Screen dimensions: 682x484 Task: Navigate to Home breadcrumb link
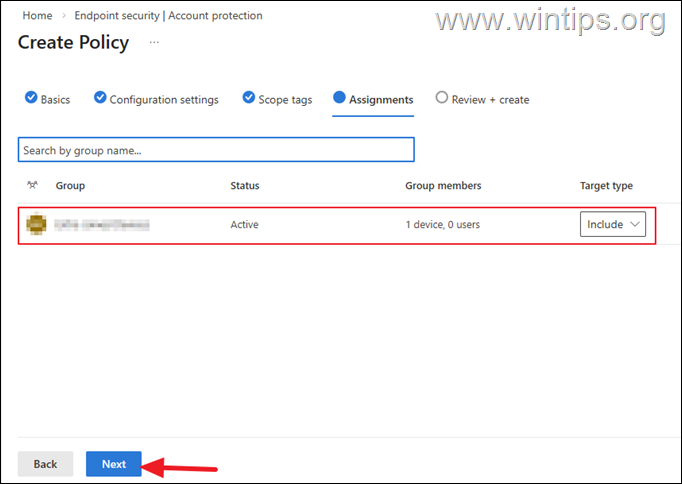tap(37, 16)
